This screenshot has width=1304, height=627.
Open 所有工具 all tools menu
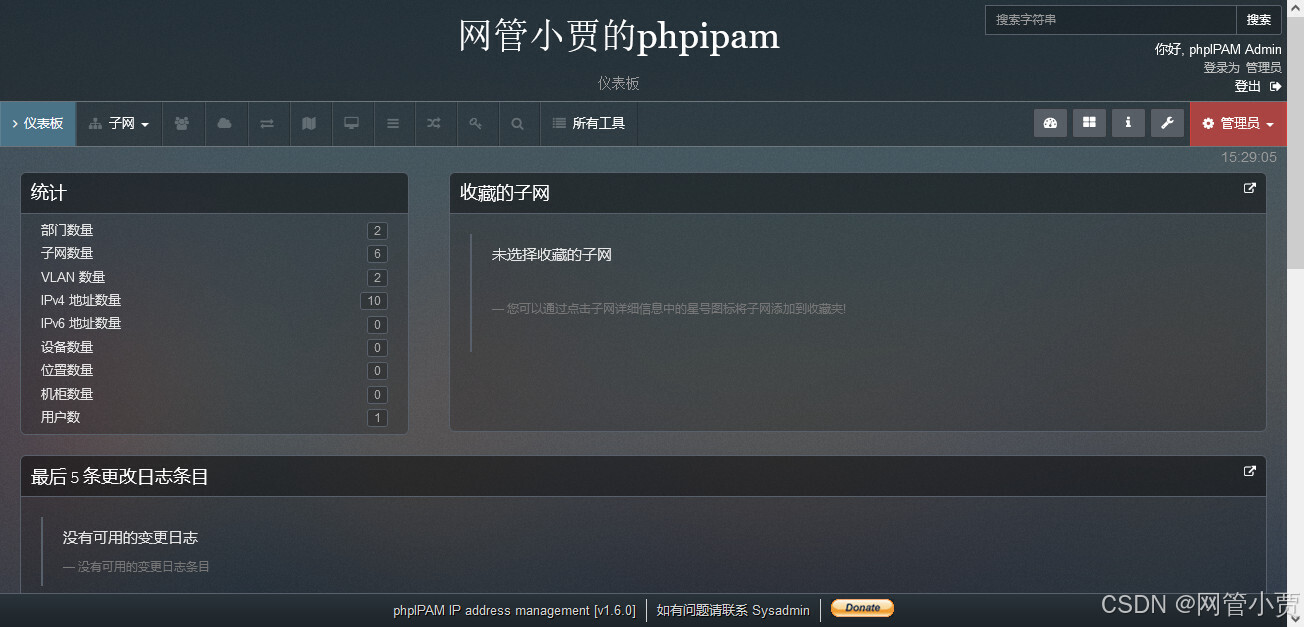(589, 124)
